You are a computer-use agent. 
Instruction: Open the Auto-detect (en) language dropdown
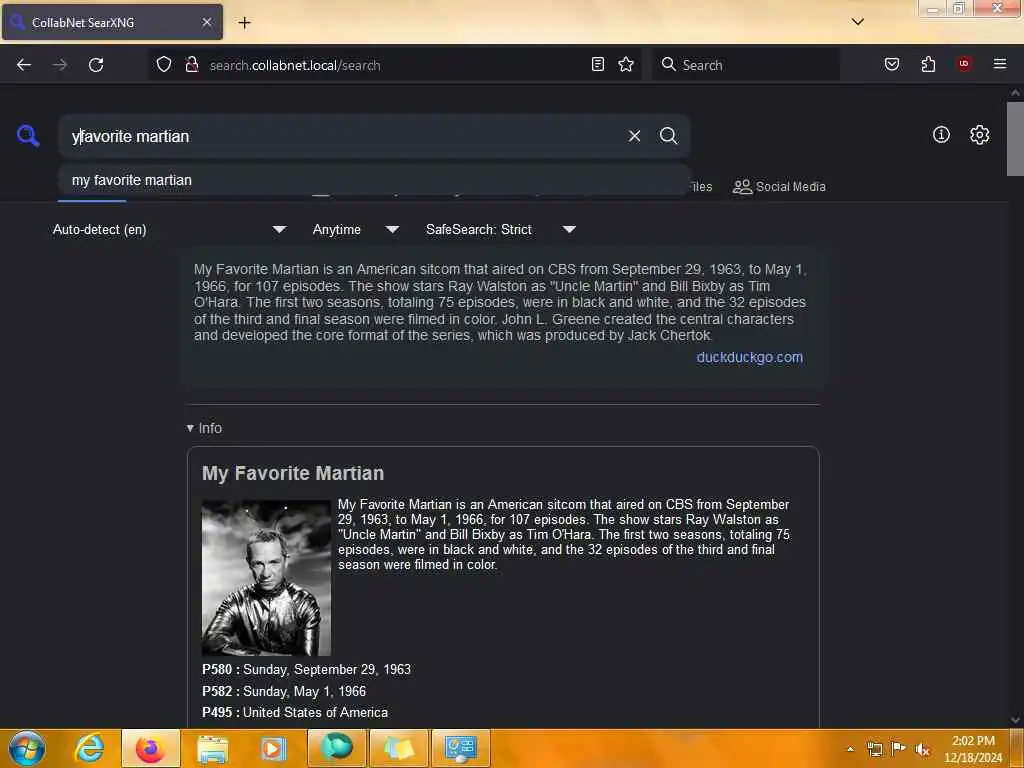tap(169, 229)
